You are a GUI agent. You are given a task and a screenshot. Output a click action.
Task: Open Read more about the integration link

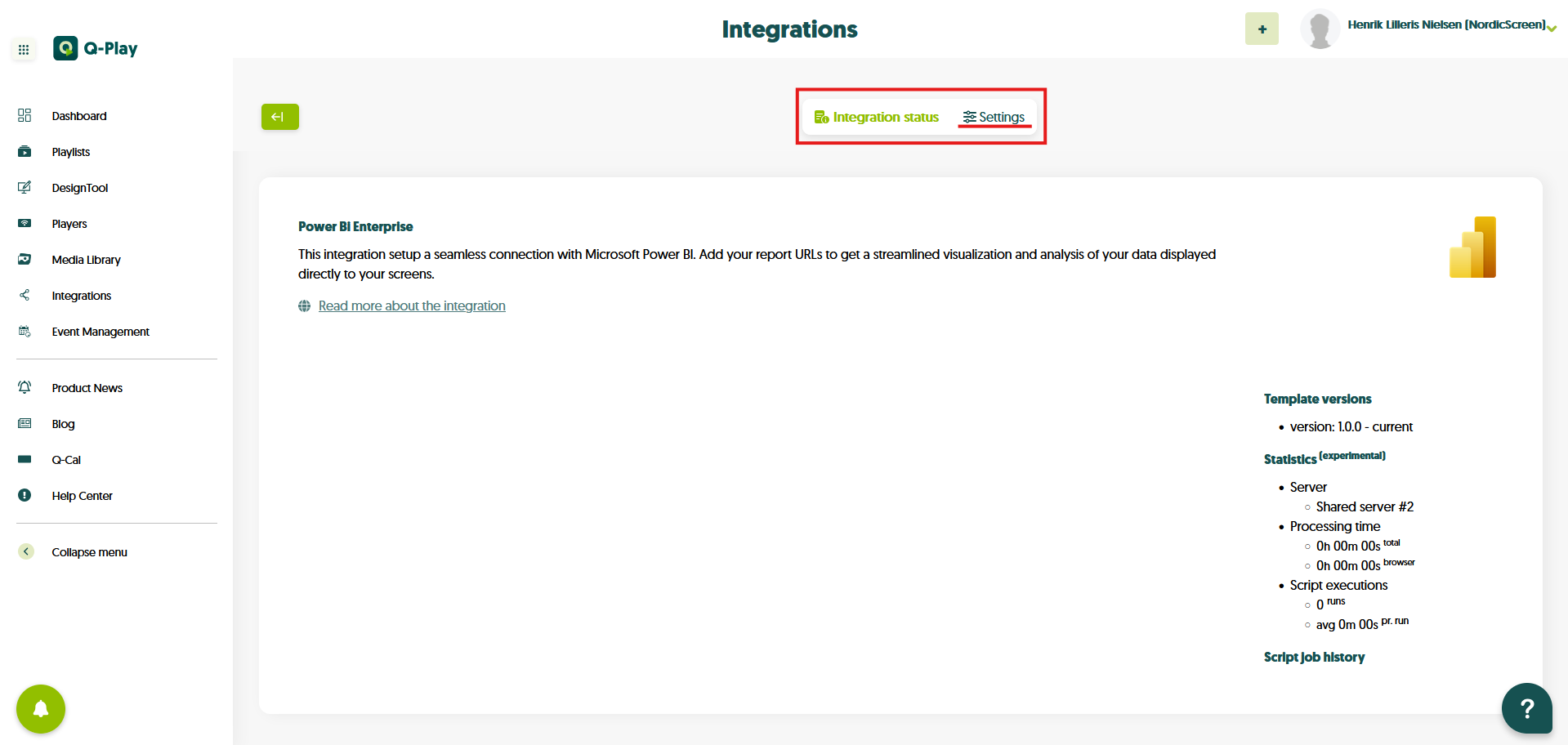[411, 306]
